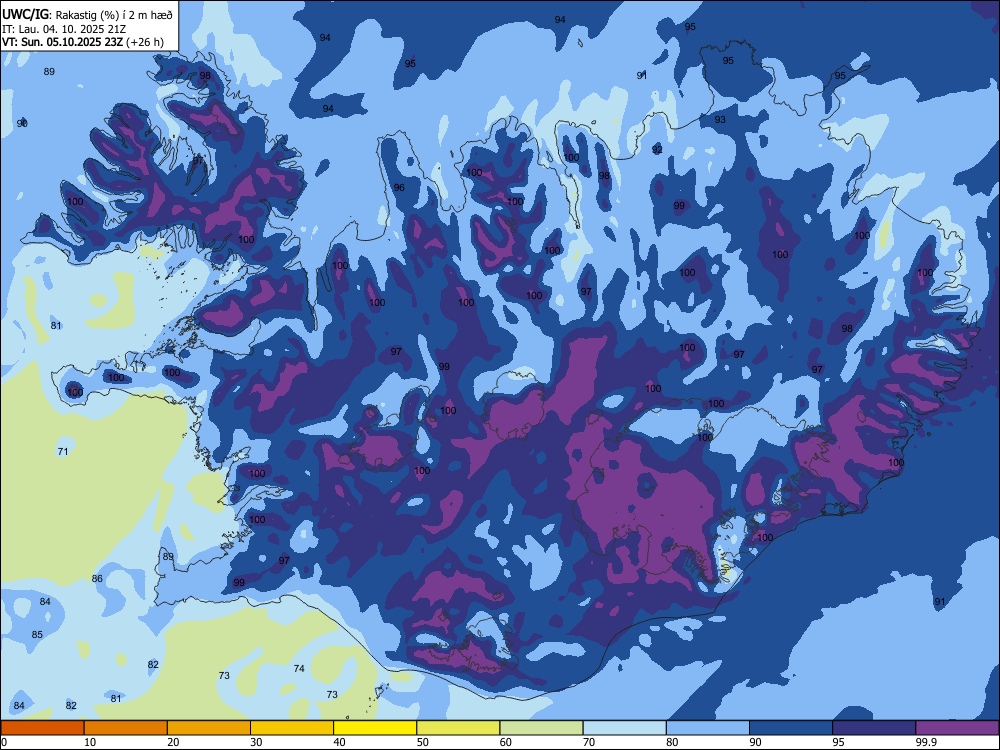Screen dimensions: 1000x750
Task: Click the legend tick label 20
Action: pos(173,742)
